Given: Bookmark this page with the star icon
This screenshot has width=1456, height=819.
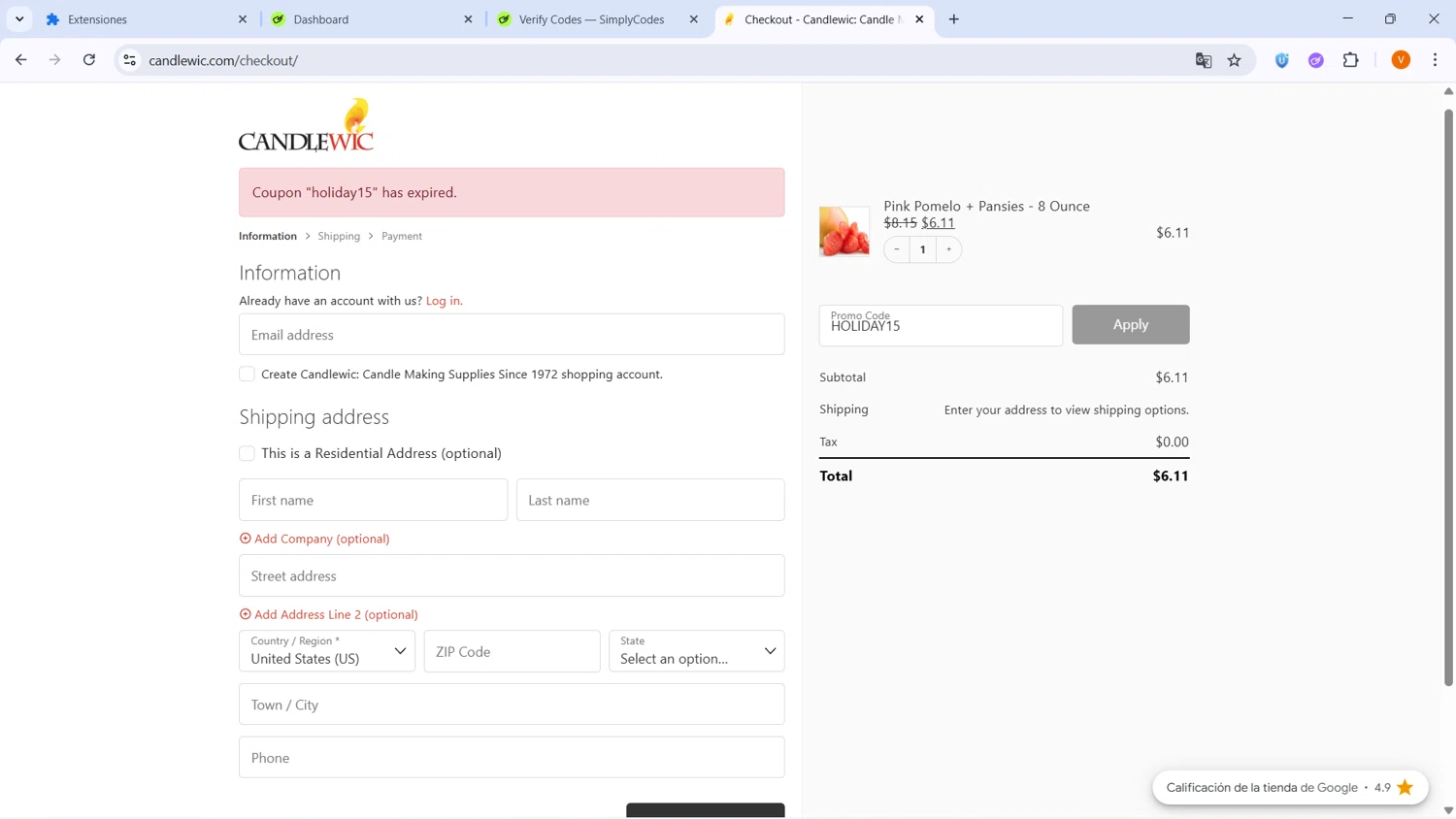Looking at the screenshot, I should click(x=1235, y=60).
